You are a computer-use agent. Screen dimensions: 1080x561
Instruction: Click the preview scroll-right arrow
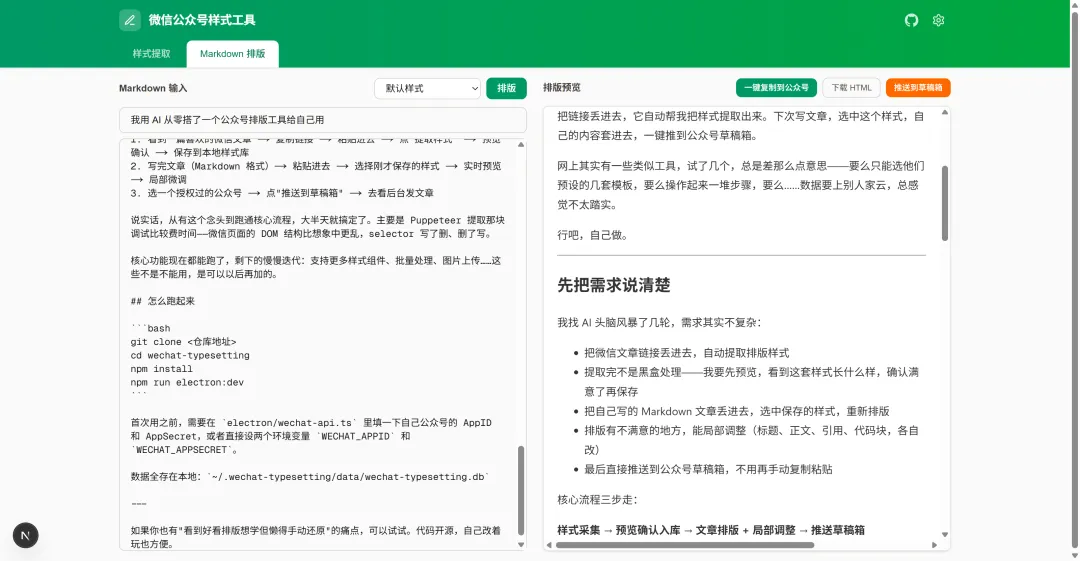(935, 544)
